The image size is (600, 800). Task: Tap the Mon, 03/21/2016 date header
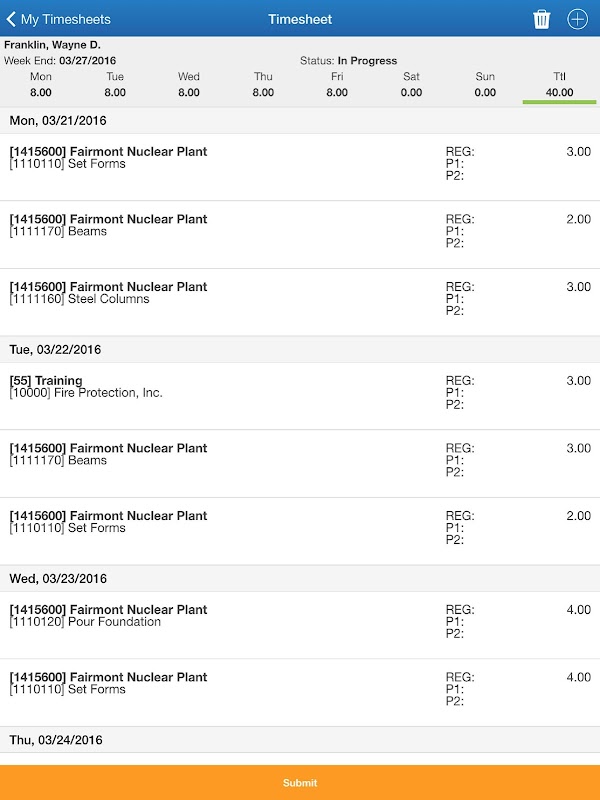tap(300, 120)
